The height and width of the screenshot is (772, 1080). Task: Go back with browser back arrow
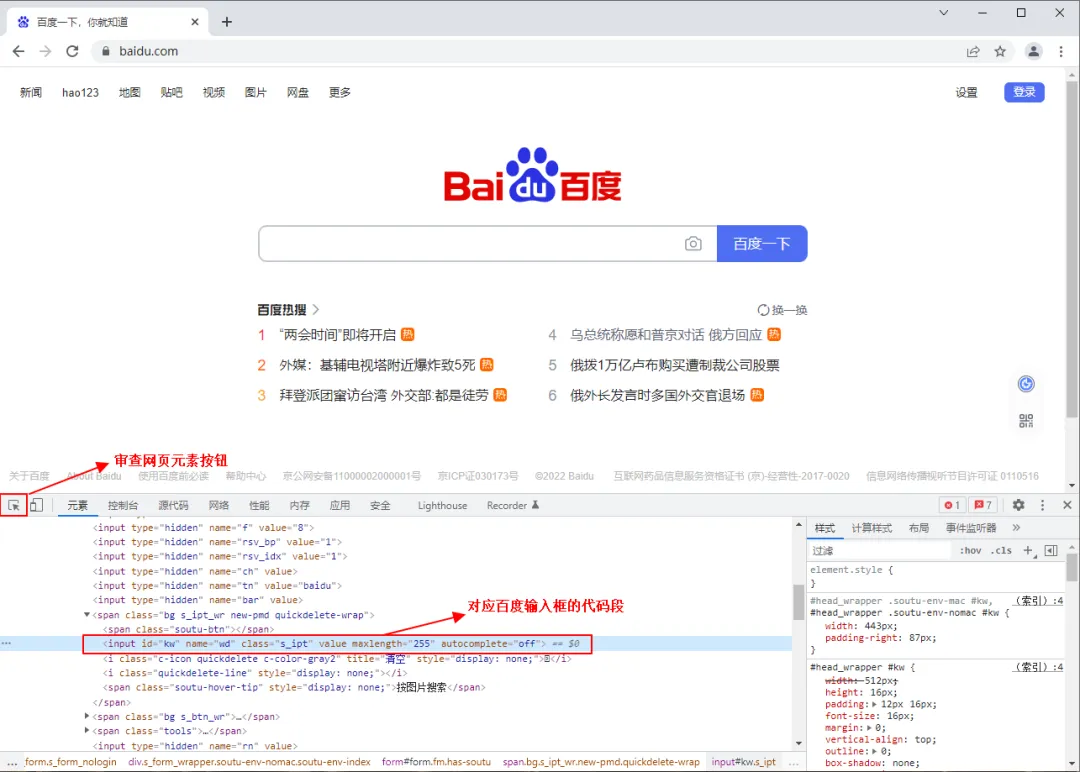[19, 51]
